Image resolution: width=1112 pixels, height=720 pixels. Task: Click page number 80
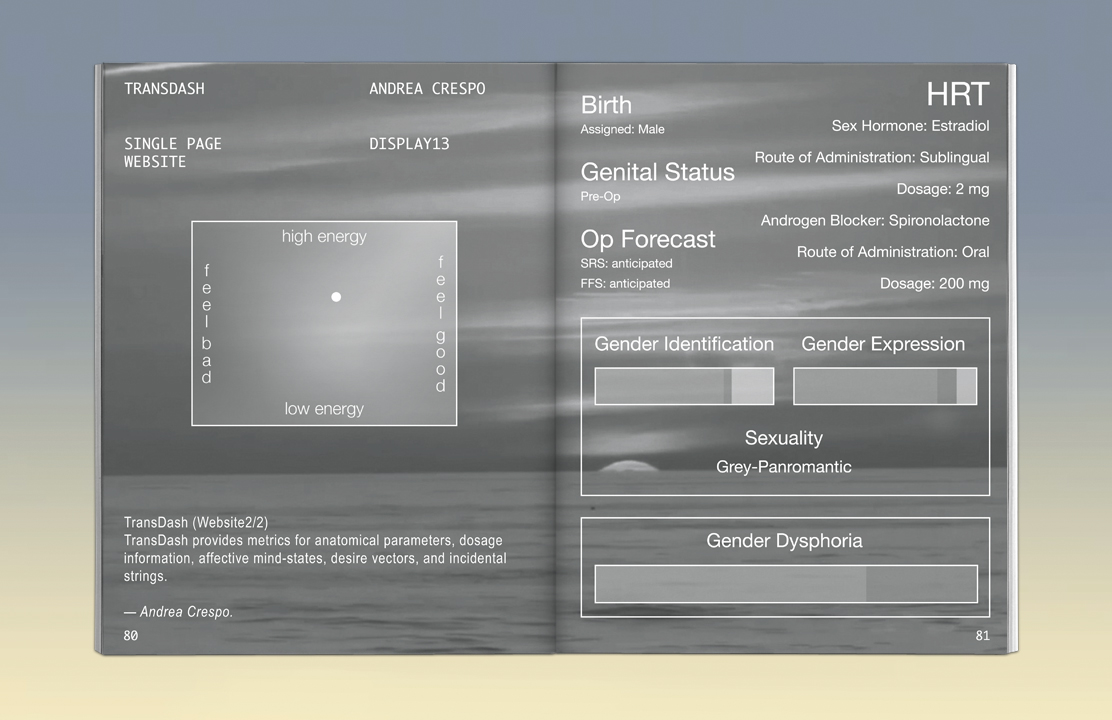130,636
